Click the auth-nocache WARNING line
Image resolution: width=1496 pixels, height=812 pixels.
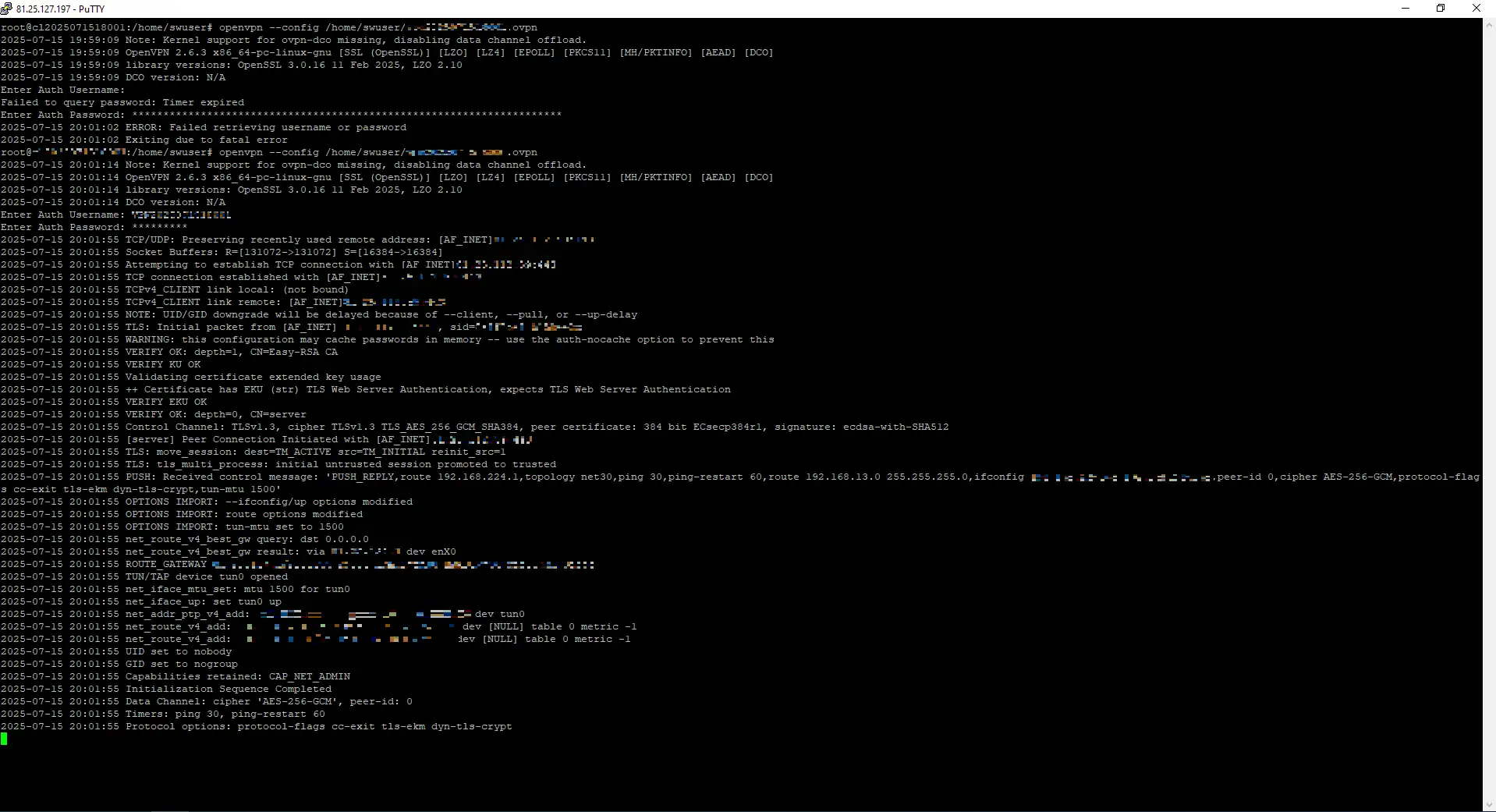tap(449, 339)
